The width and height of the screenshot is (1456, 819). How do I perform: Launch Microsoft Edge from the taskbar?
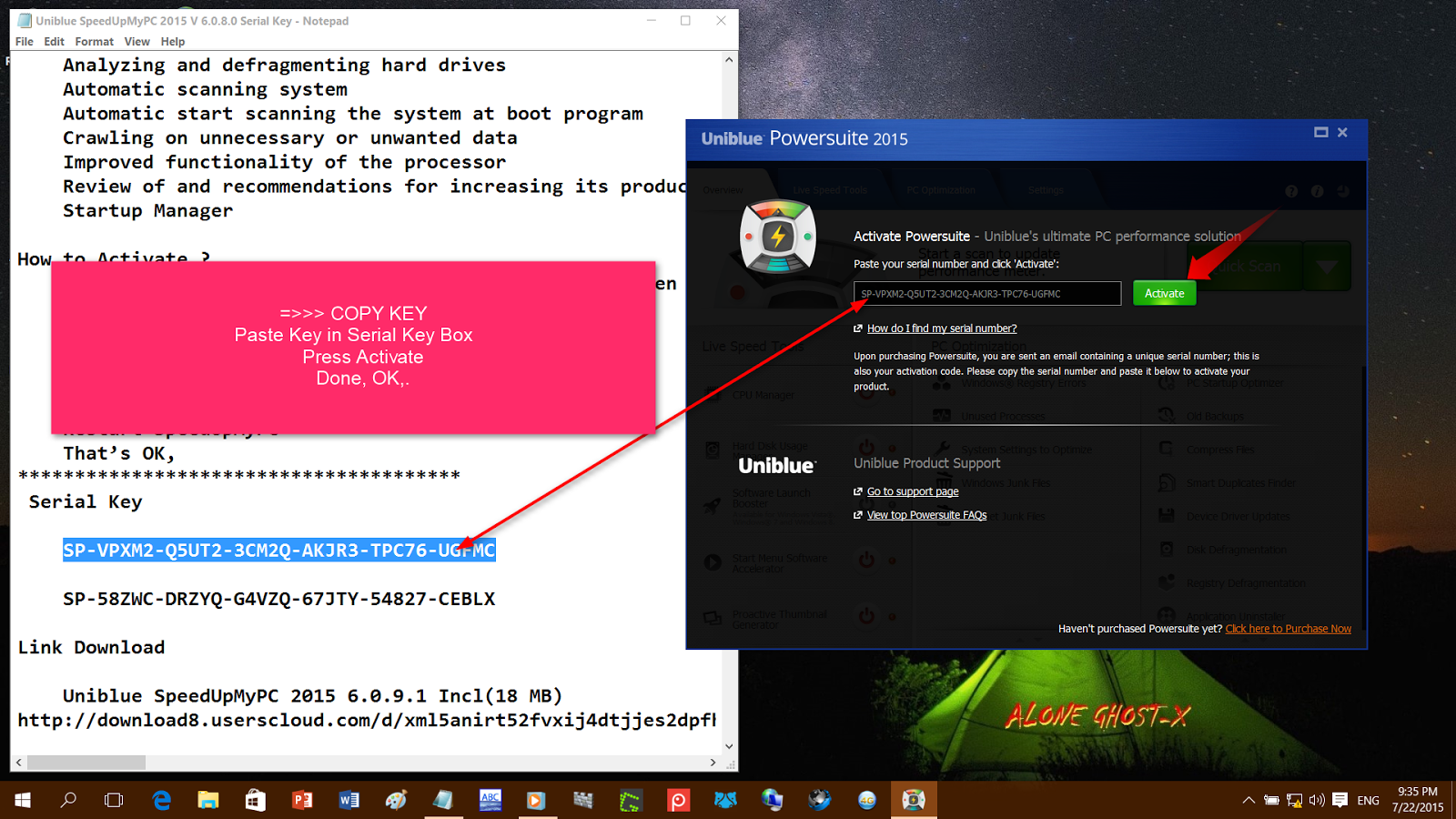(161, 800)
